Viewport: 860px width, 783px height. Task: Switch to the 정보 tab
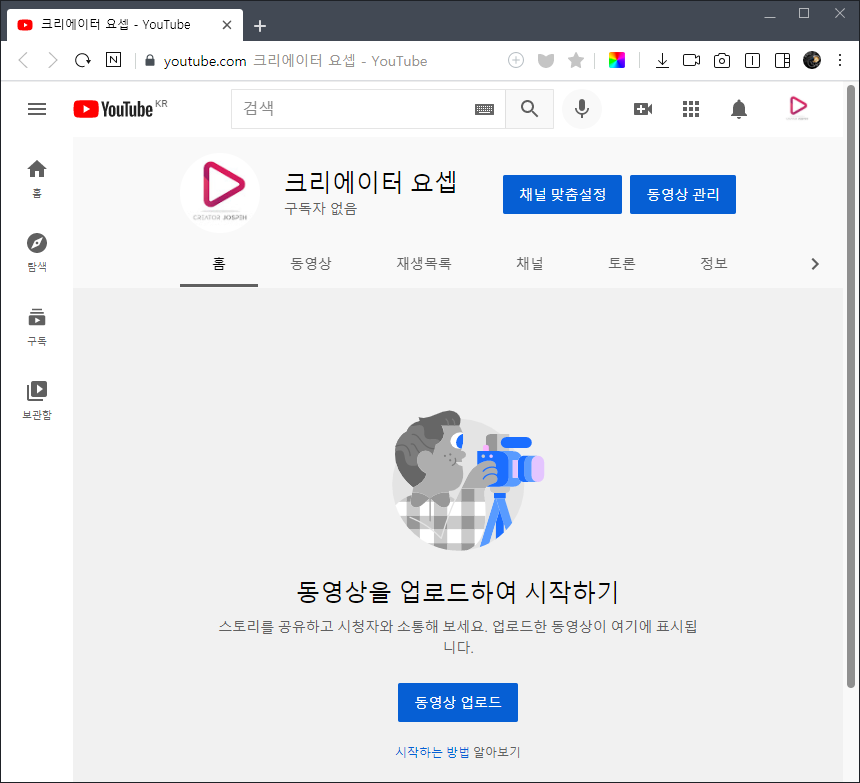click(714, 264)
